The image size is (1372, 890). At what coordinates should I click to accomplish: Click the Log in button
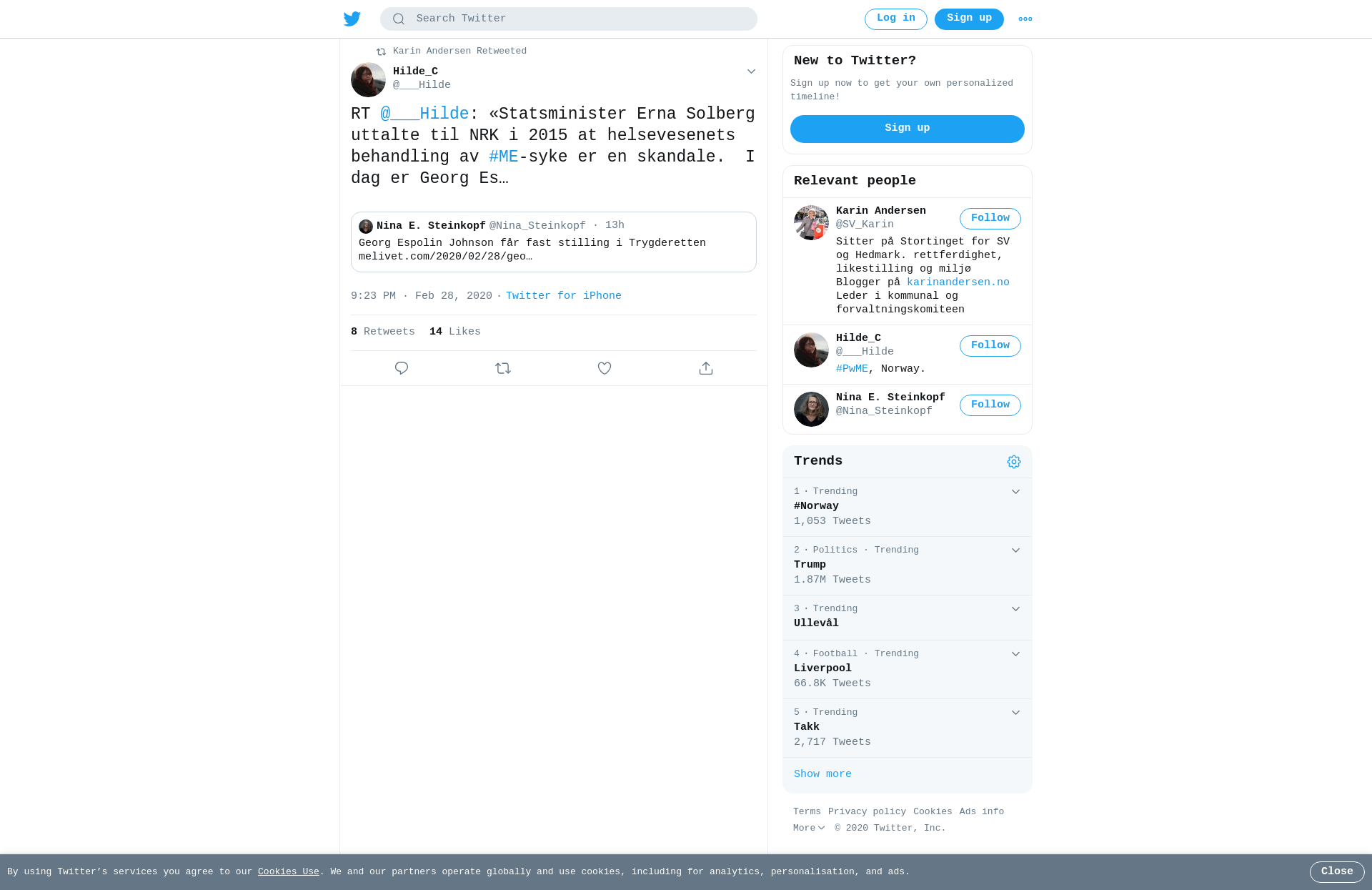[896, 19]
